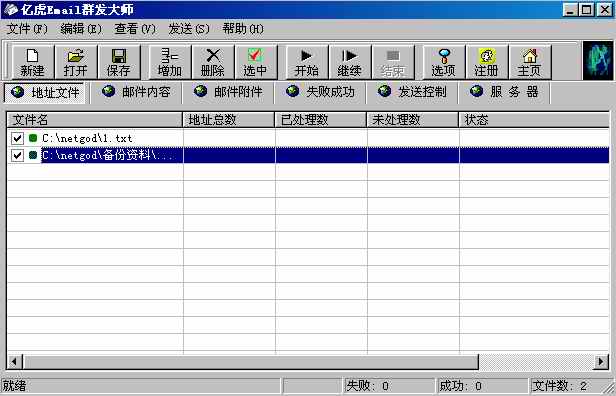Delete the entry with the 删除 X icon
Image resolution: width=616 pixels, height=396 pixels.
pos(213,62)
